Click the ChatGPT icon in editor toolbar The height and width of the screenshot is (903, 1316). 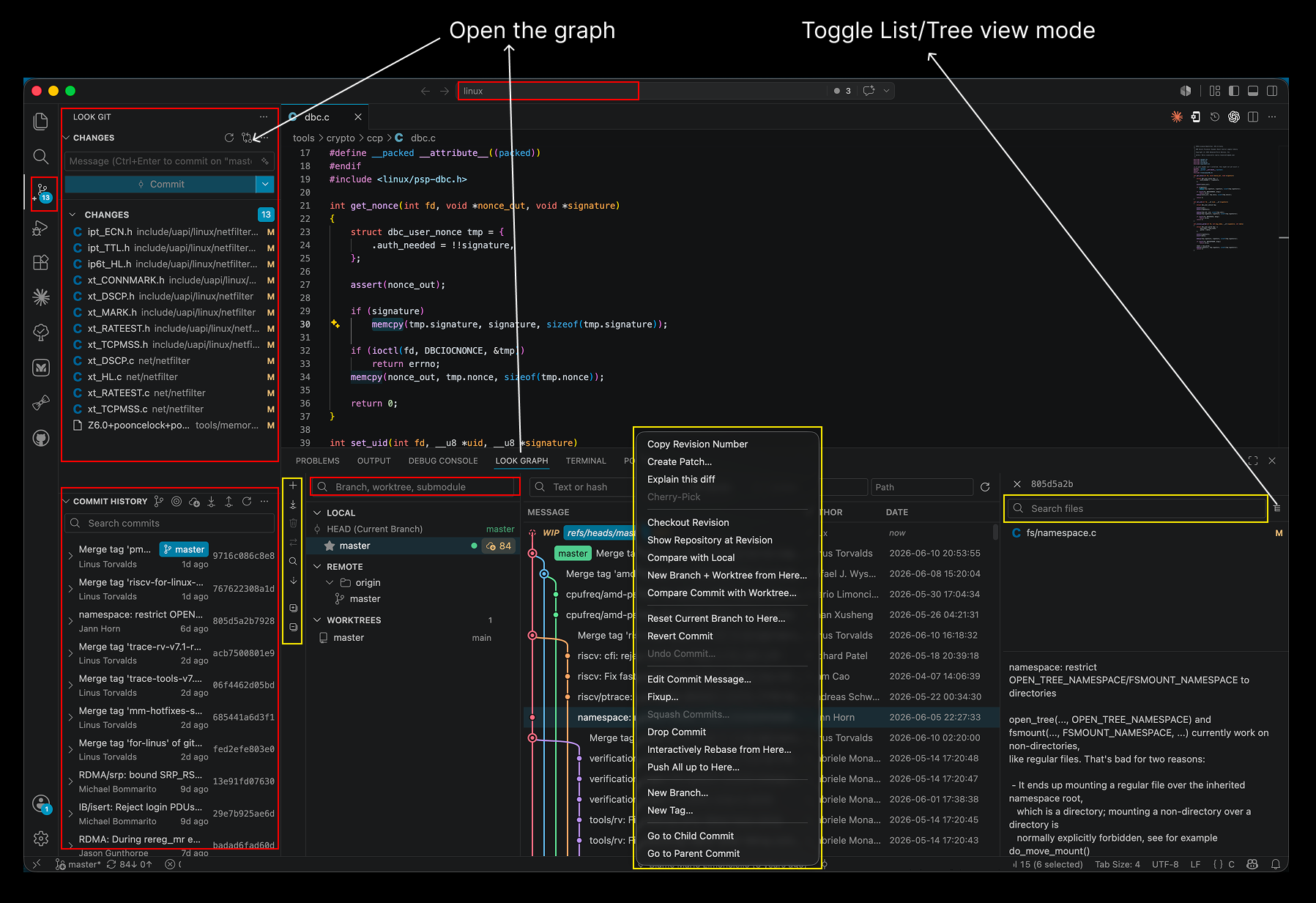pos(1234,116)
